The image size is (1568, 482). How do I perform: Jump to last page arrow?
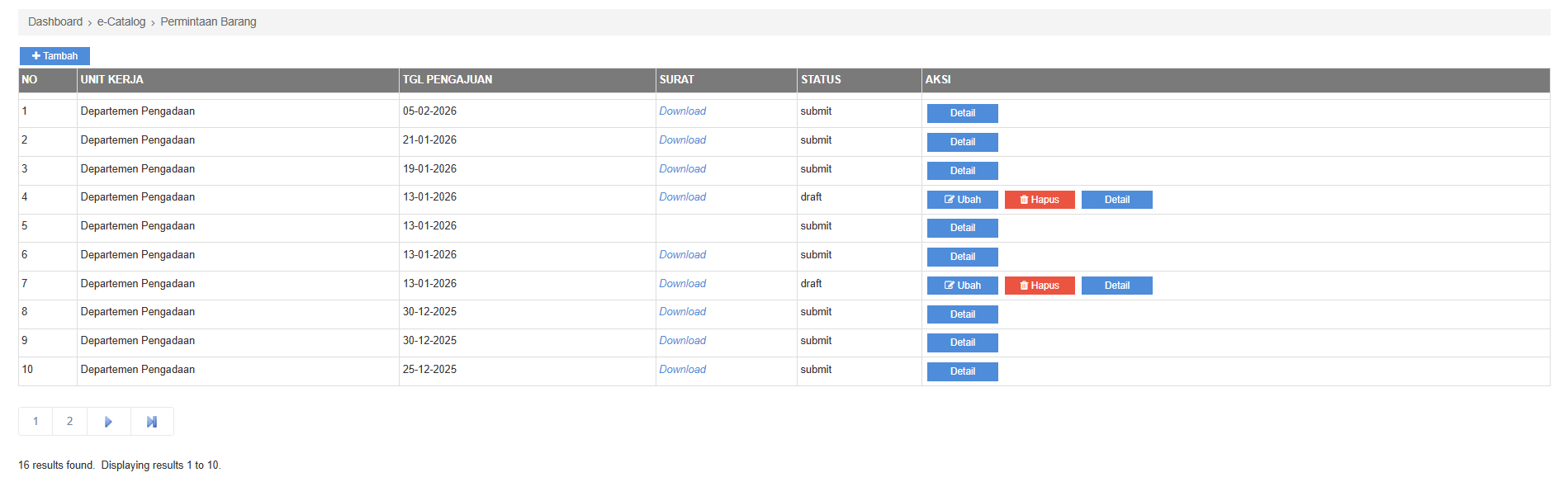point(152,422)
